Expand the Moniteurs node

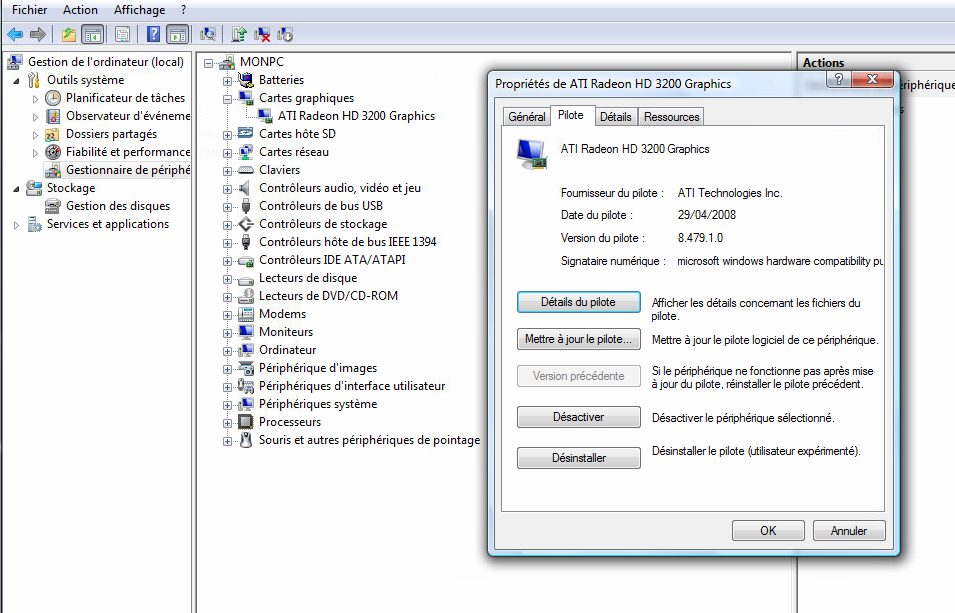click(227, 333)
